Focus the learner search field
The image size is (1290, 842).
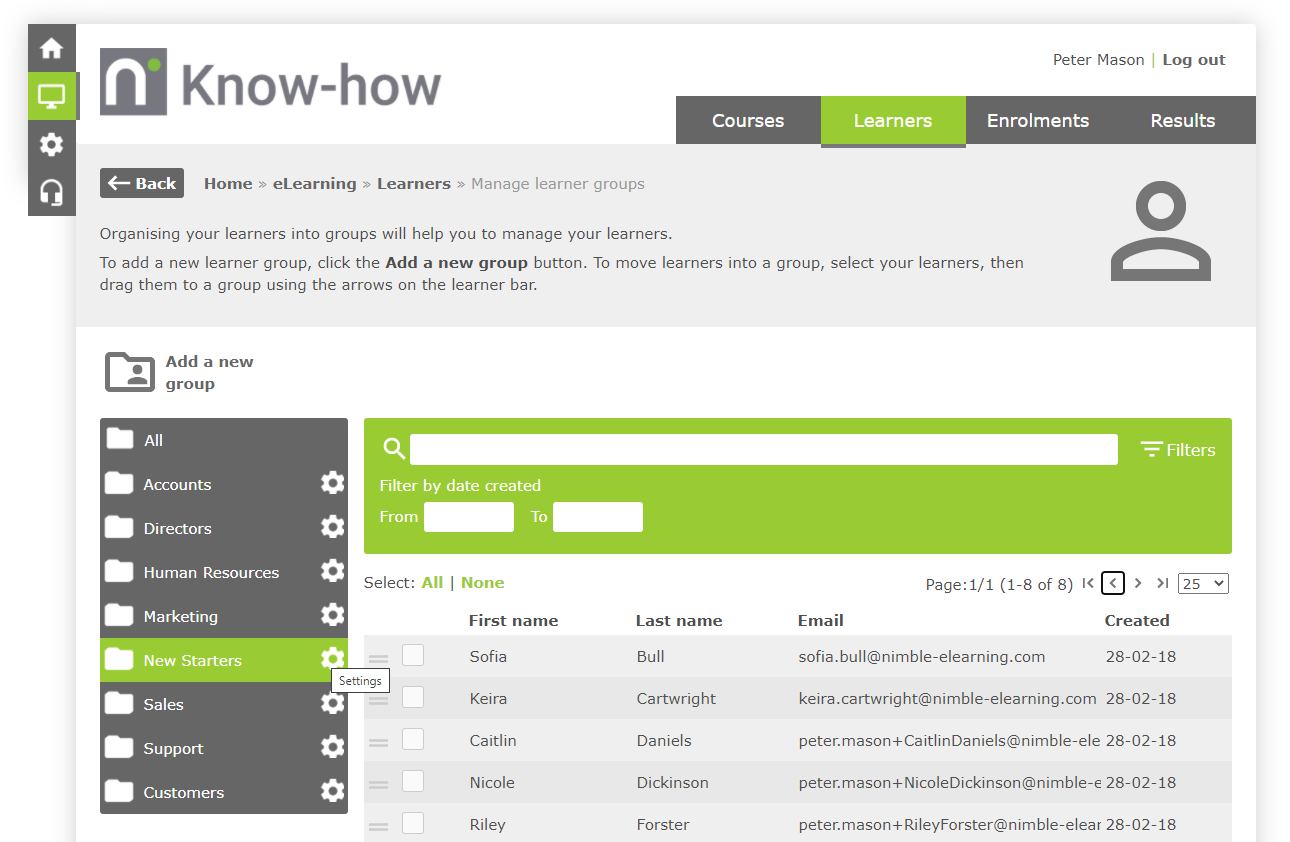point(764,450)
